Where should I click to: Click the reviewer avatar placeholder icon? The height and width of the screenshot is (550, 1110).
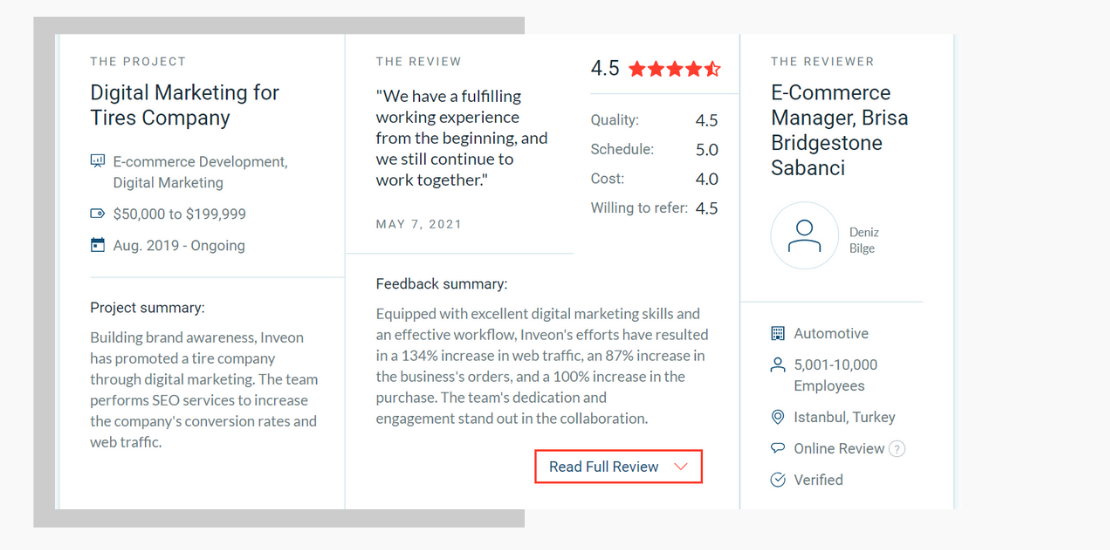804,236
